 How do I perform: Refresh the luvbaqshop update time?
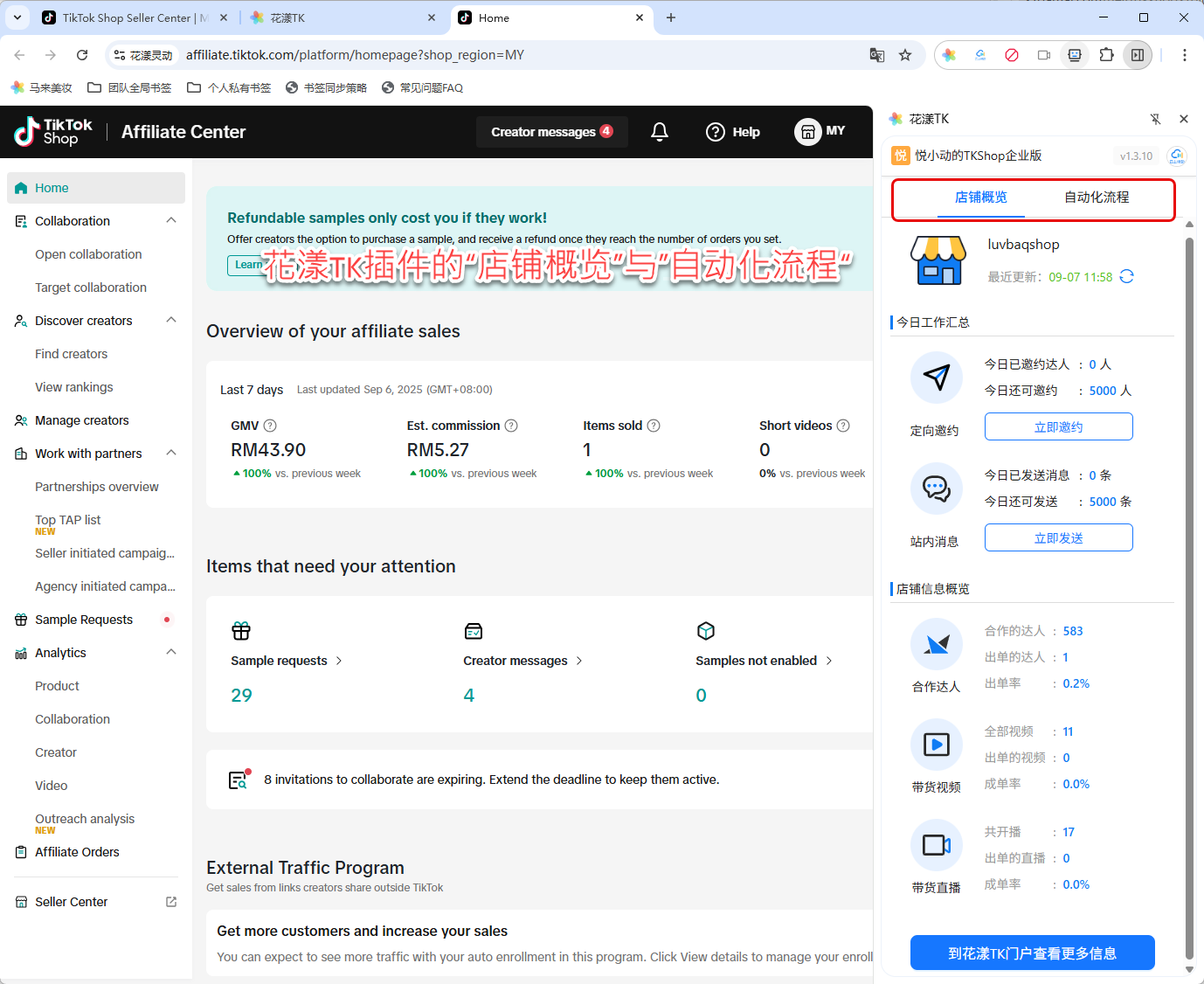[1126, 277]
